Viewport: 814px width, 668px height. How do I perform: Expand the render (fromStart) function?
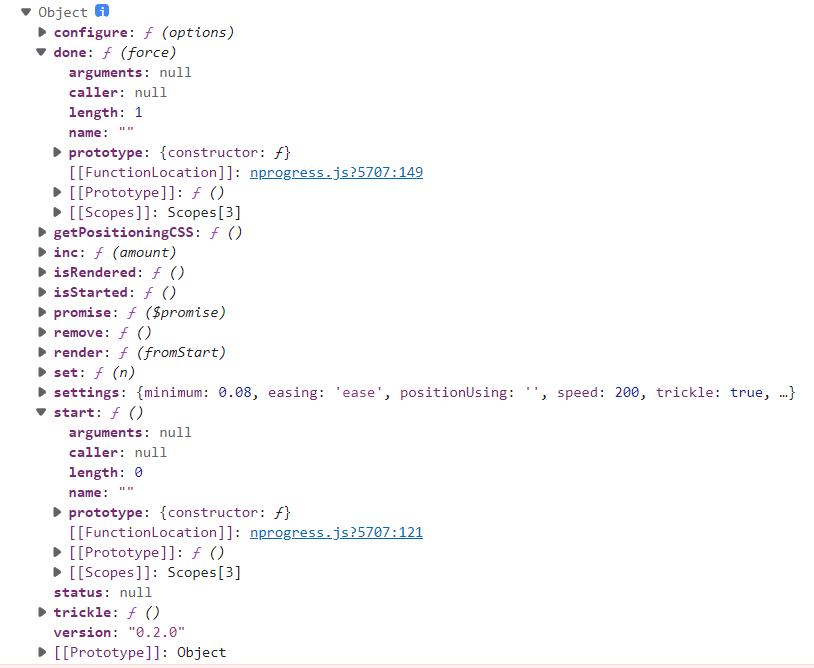(42, 352)
